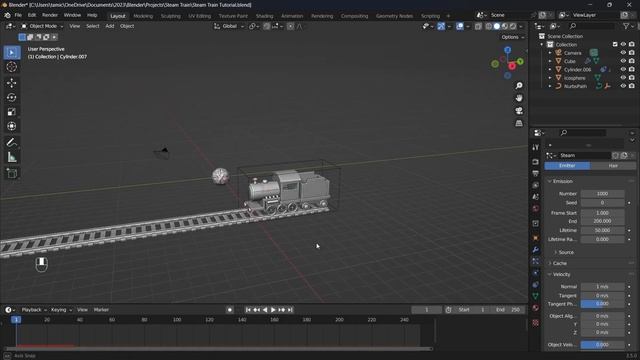Click the Number field showing 1000
This screenshot has height=360, width=640.
602,194
